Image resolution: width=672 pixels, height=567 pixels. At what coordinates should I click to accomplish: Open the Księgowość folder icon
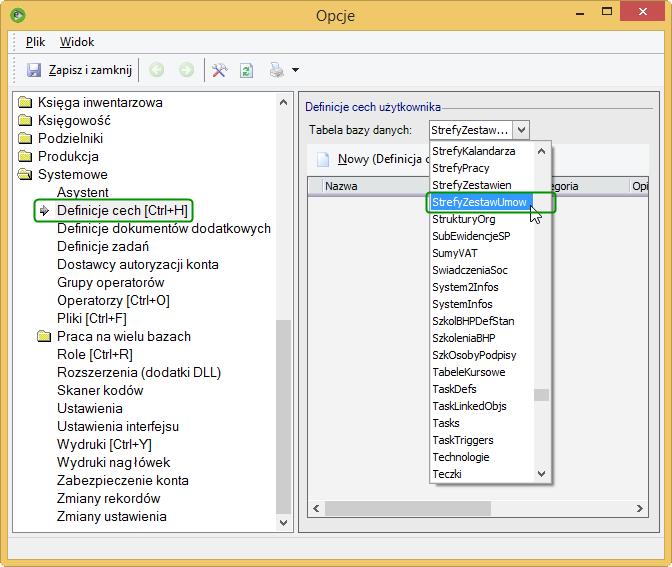(25, 120)
